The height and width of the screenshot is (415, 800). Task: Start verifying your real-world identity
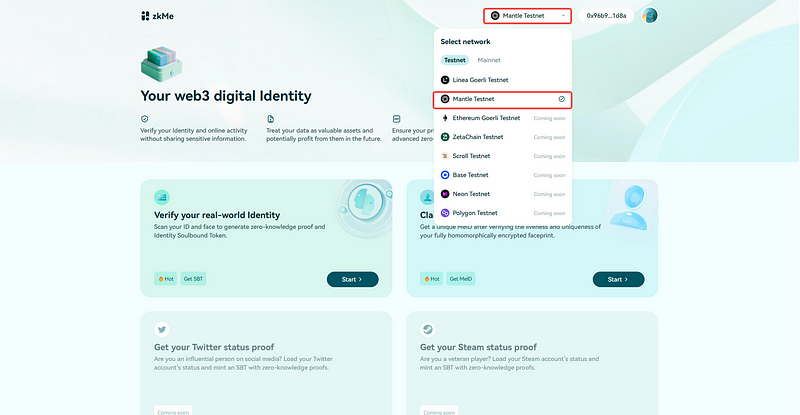pos(353,279)
